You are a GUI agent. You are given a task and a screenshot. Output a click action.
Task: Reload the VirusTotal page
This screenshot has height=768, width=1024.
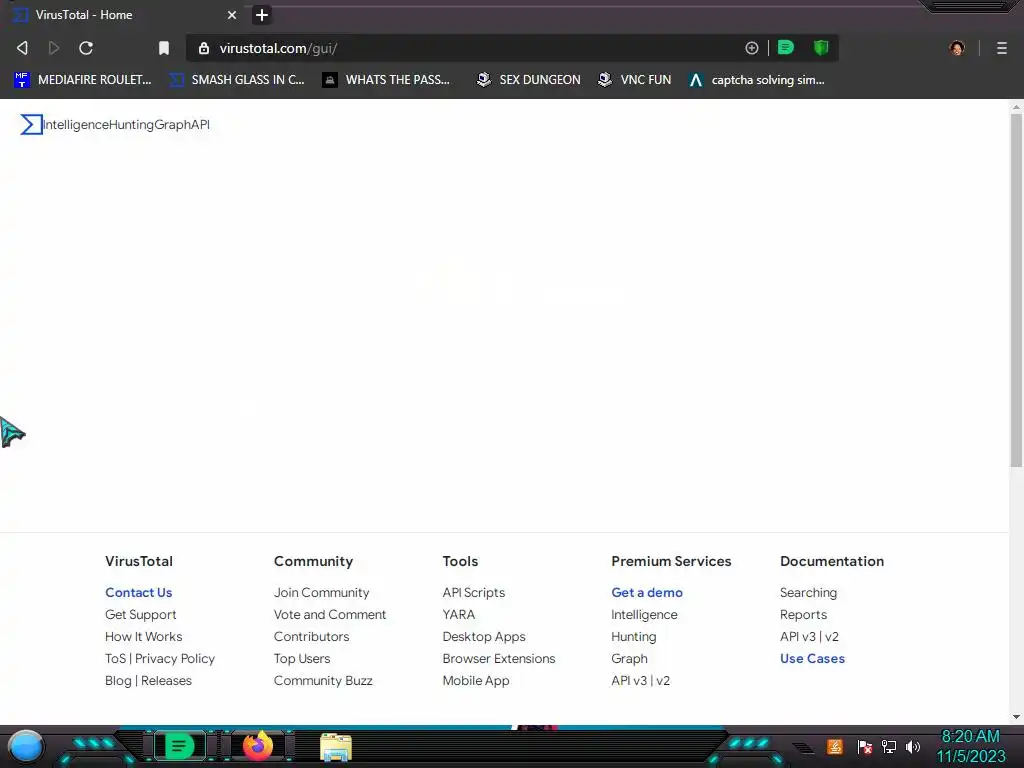[x=86, y=48]
